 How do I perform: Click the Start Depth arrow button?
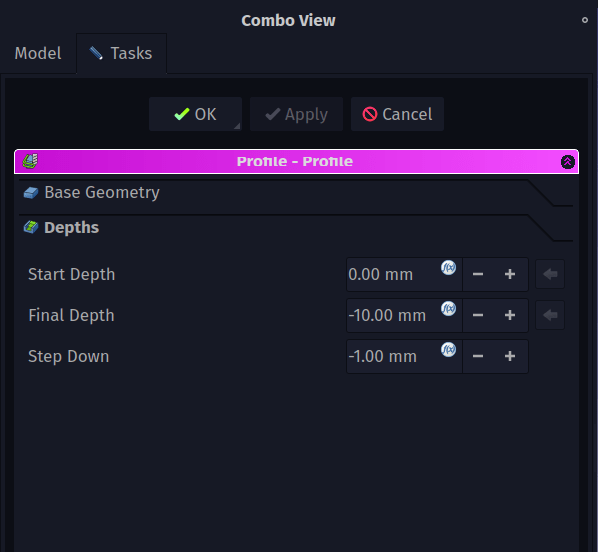coord(550,274)
